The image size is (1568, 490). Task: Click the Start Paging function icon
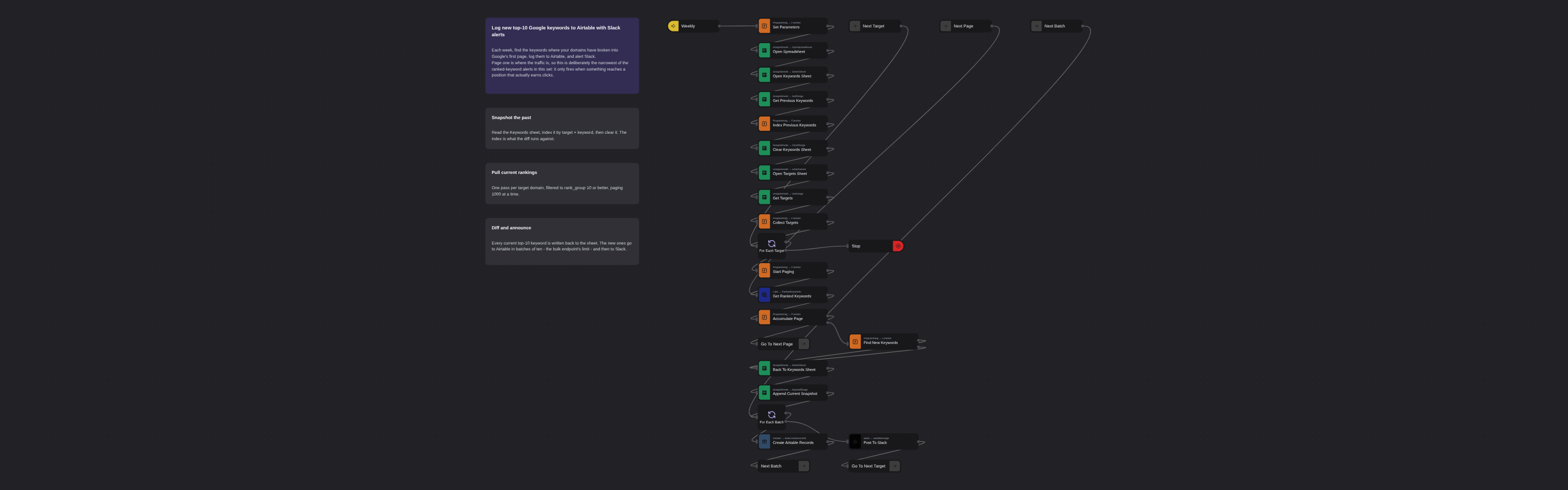[764, 270]
